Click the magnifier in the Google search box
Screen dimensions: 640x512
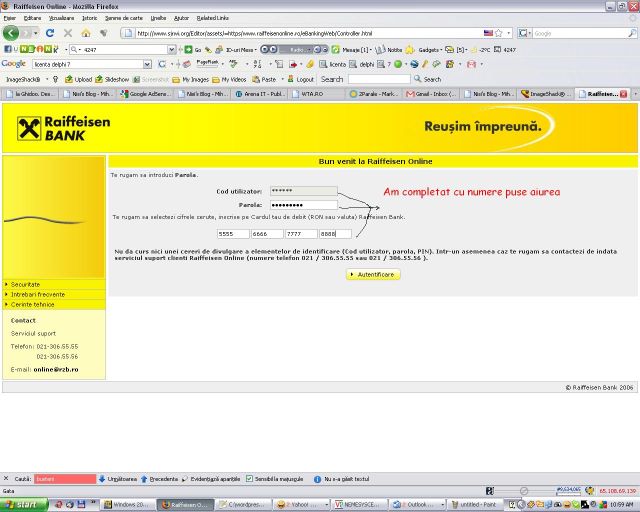(x=632, y=33)
